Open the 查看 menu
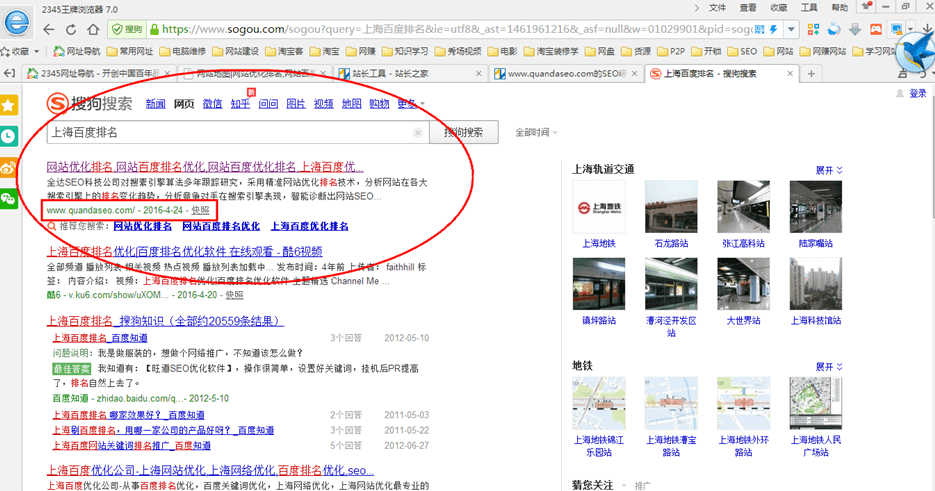Screen dimensions: 935x491 pyautogui.click(x=748, y=8)
